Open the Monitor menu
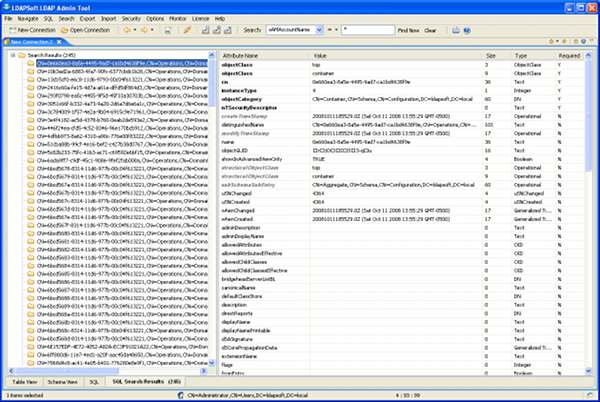600x402 pixels. pos(178,18)
